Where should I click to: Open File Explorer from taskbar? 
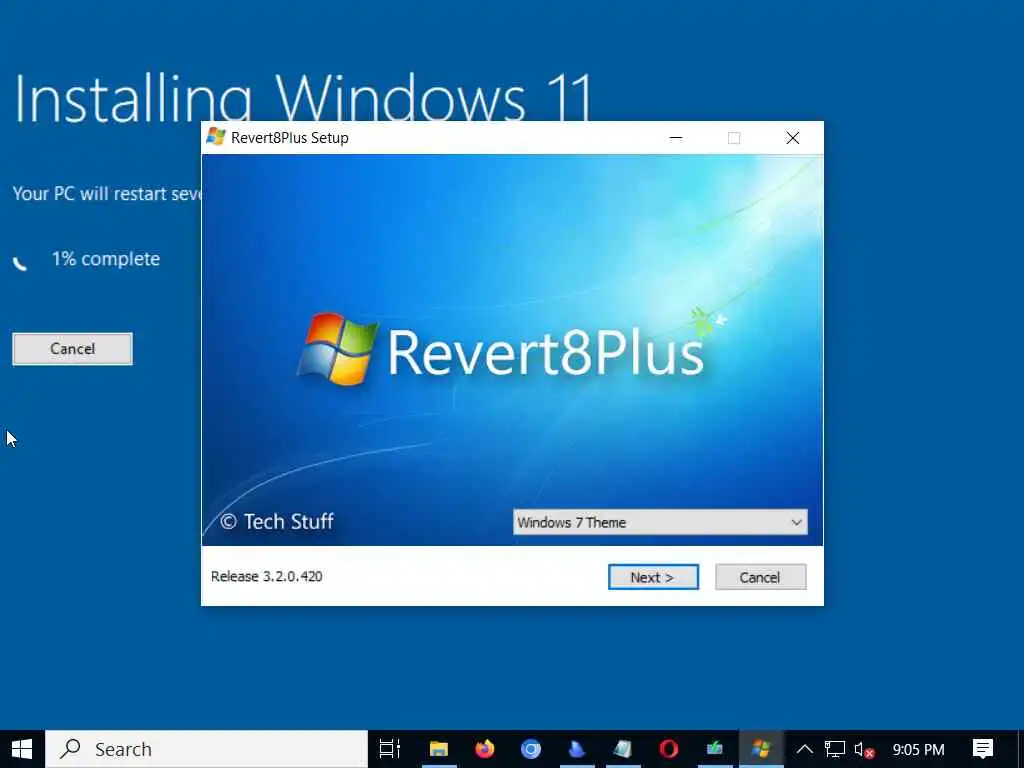[439, 749]
